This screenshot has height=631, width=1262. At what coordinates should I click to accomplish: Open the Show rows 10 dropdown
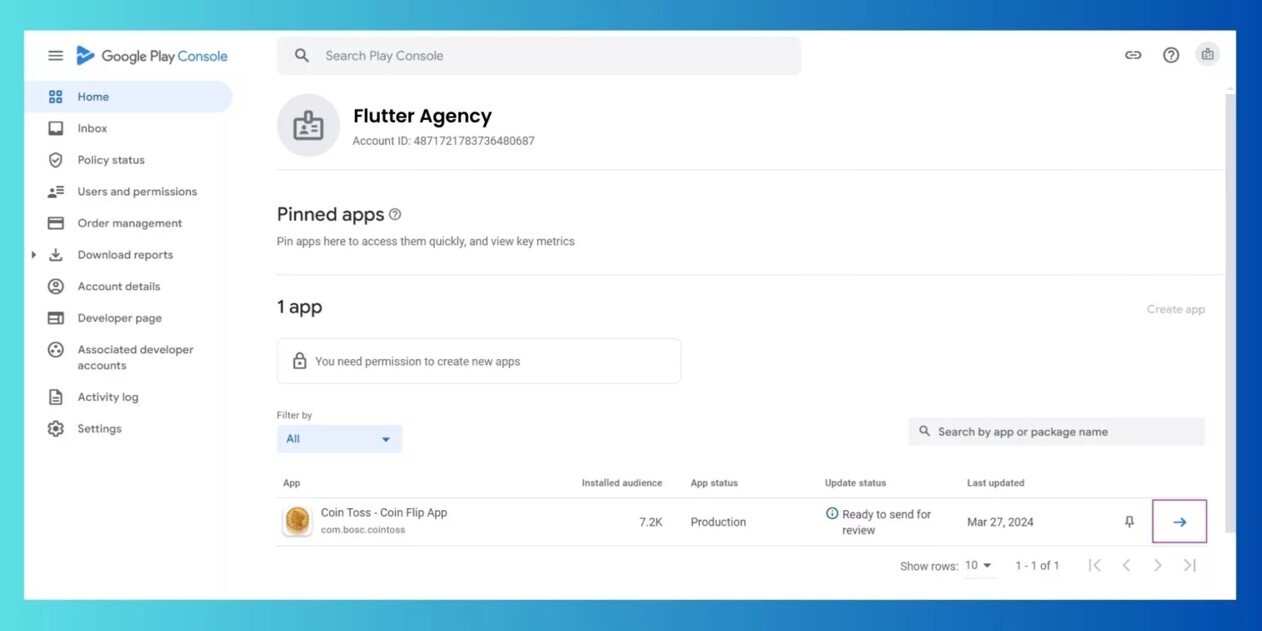tap(978, 565)
